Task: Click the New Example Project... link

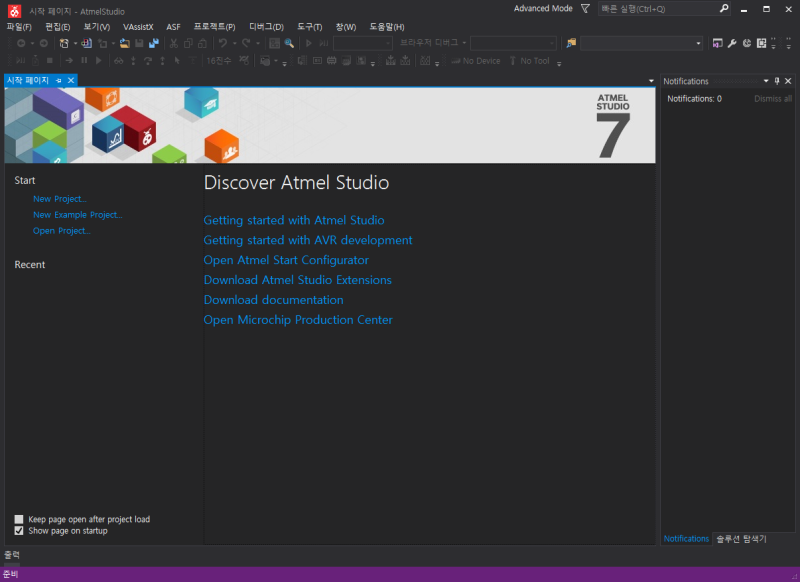Action: click(x=78, y=215)
